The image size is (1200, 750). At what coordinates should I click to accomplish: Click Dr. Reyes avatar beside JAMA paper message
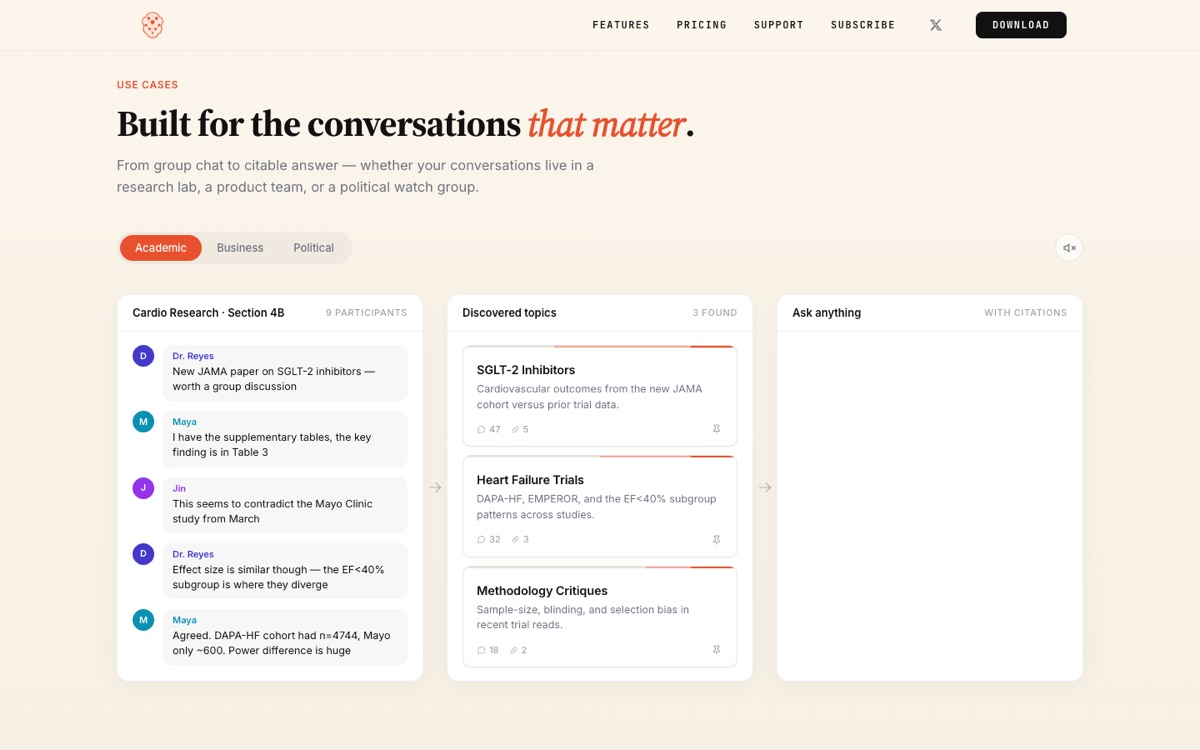point(143,356)
